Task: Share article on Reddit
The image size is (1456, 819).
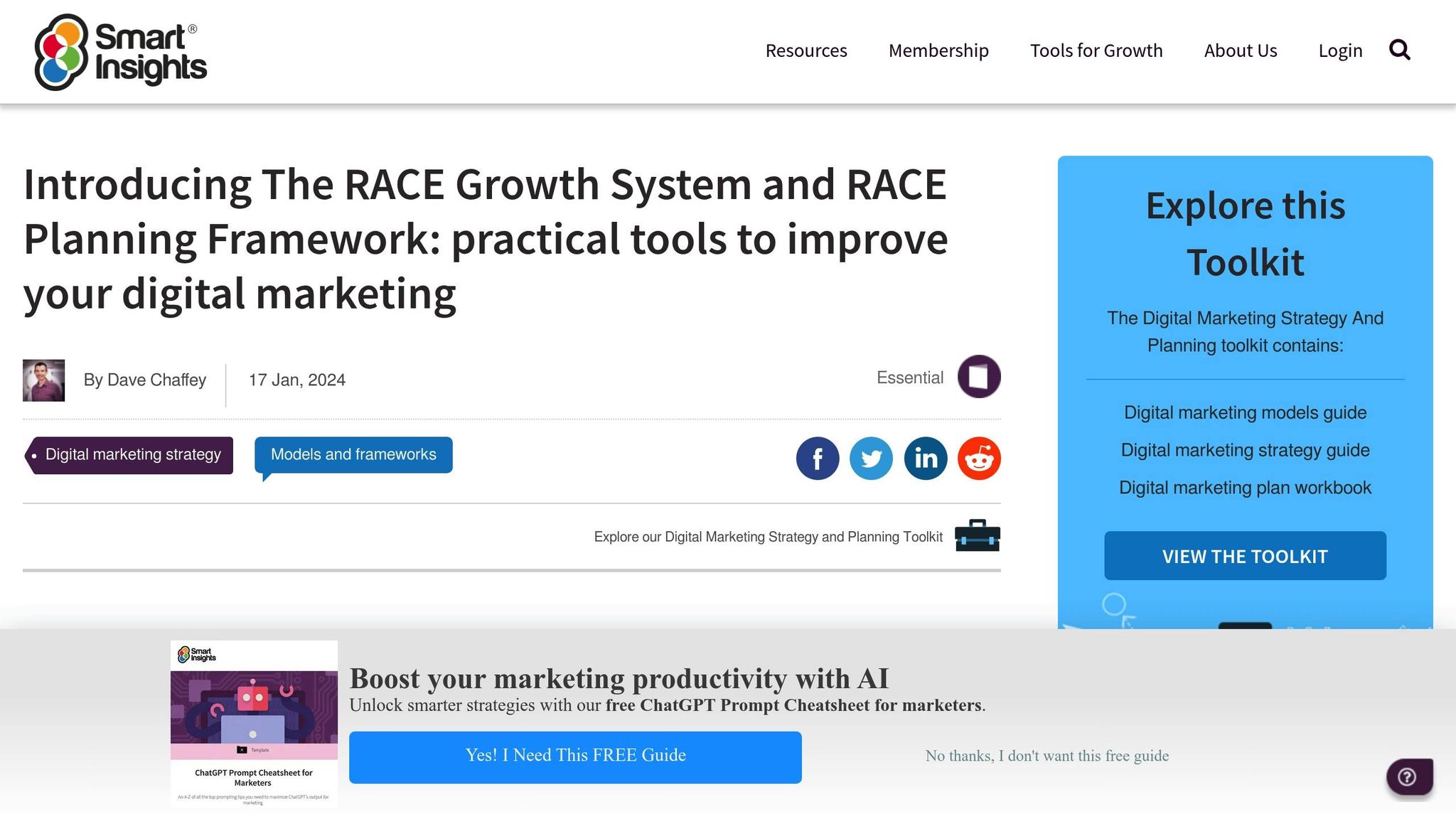Action: pos(979,459)
